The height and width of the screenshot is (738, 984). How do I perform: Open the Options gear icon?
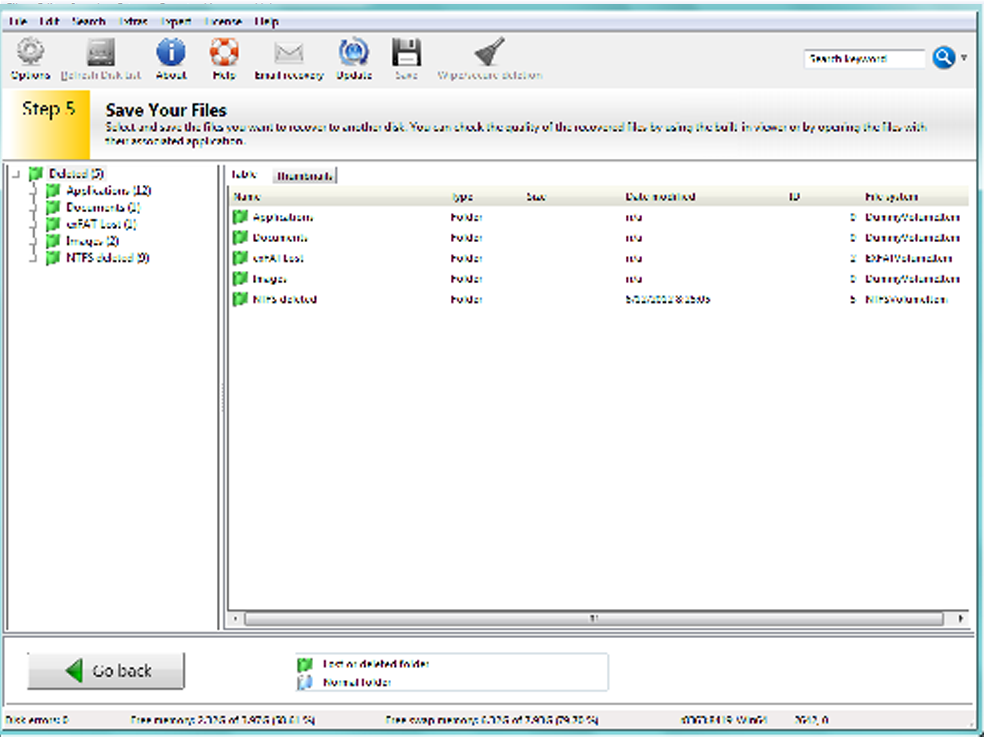[30, 53]
